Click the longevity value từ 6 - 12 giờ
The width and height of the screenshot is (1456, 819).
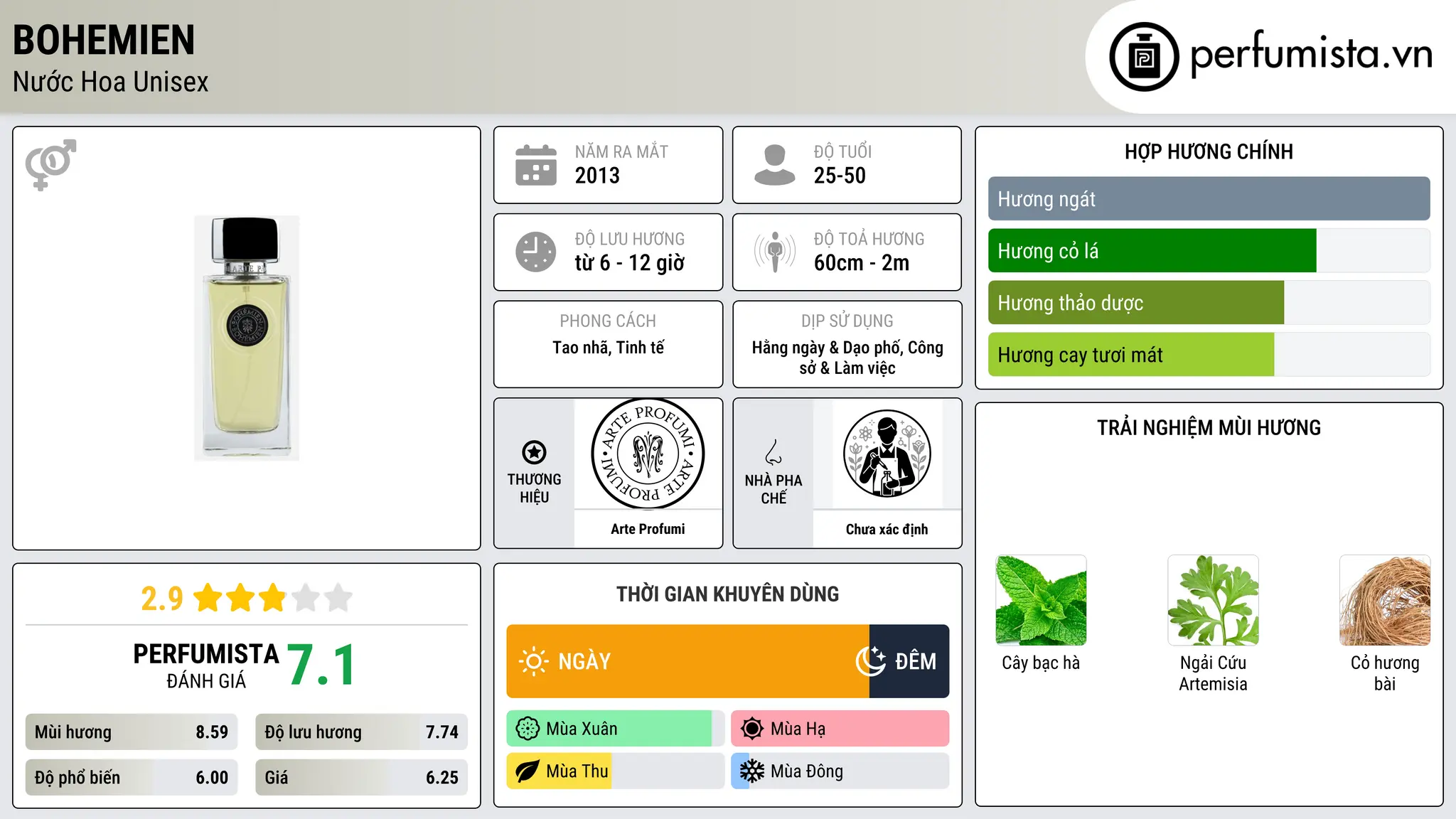point(630,263)
